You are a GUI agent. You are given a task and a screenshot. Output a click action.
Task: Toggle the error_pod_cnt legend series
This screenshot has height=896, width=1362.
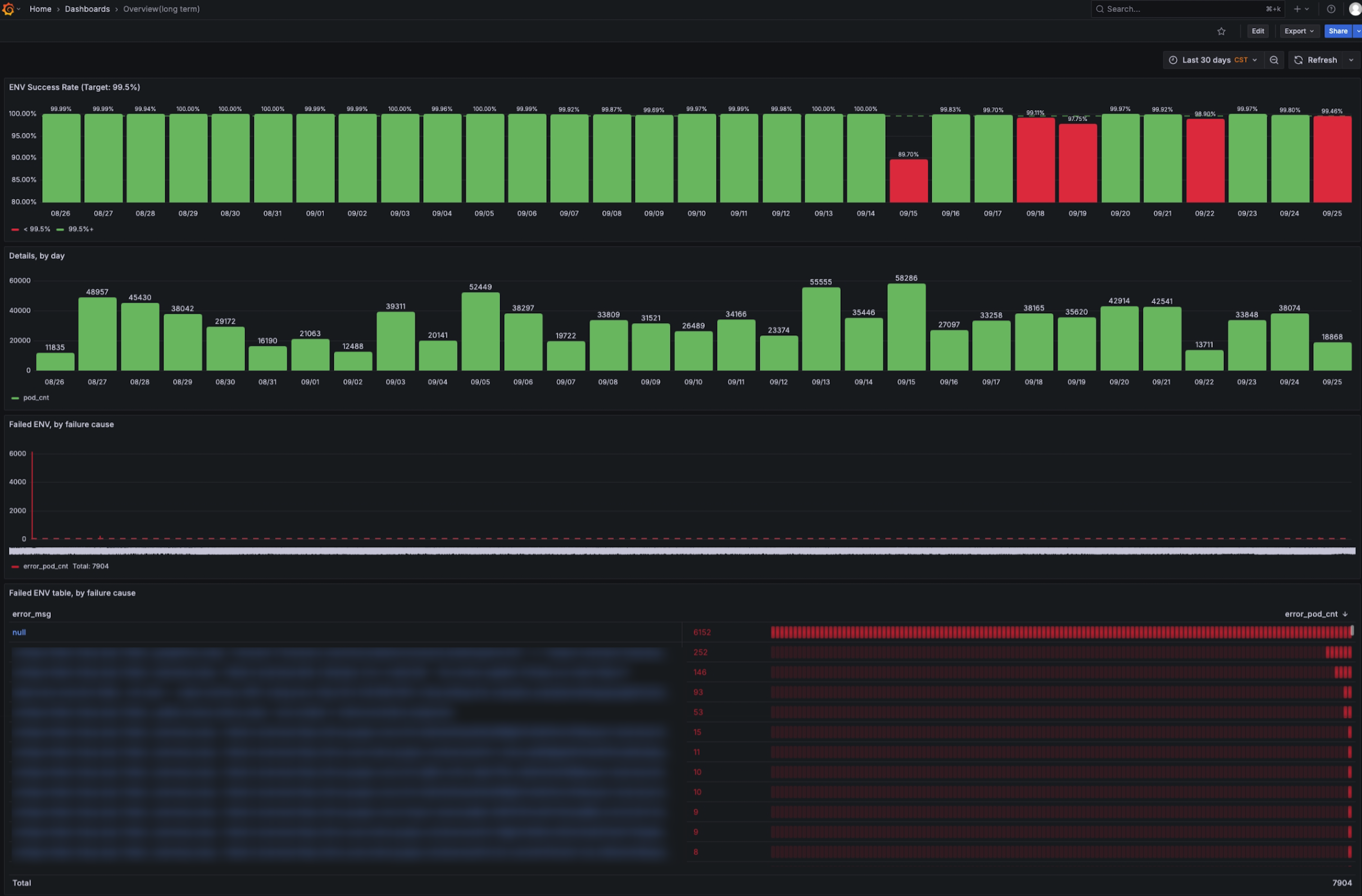pos(45,566)
